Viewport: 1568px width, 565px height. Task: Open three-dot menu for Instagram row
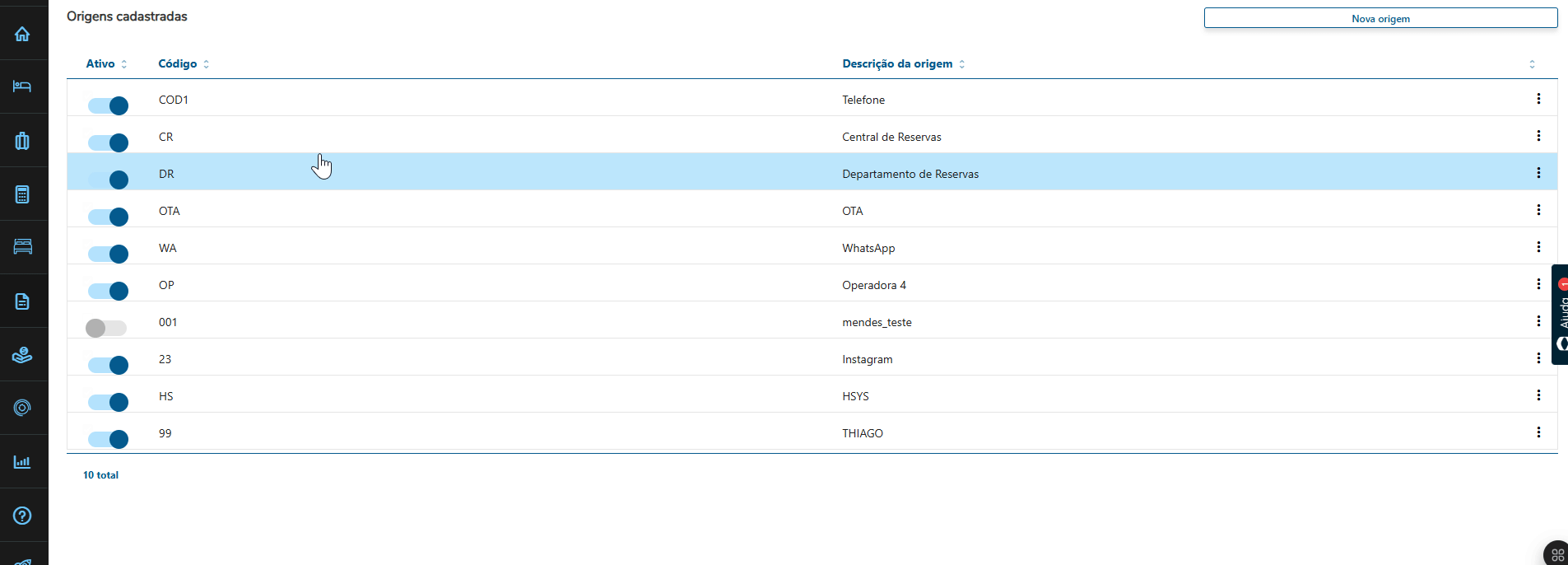click(1538, 358)
